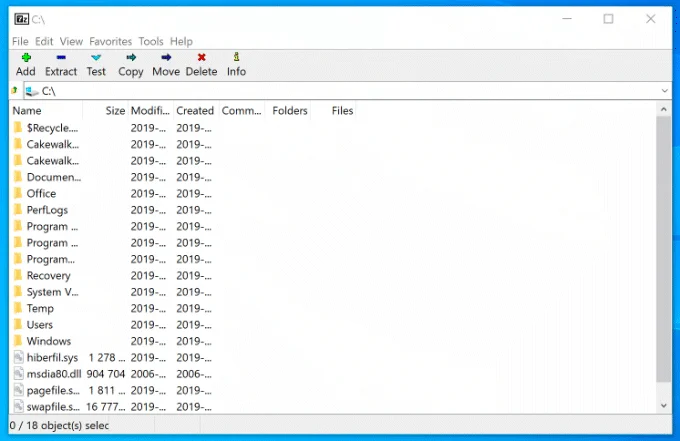Select the Users row modified date
The width and height of the screenshot is (680, 441).
click(x=148, y=325)
